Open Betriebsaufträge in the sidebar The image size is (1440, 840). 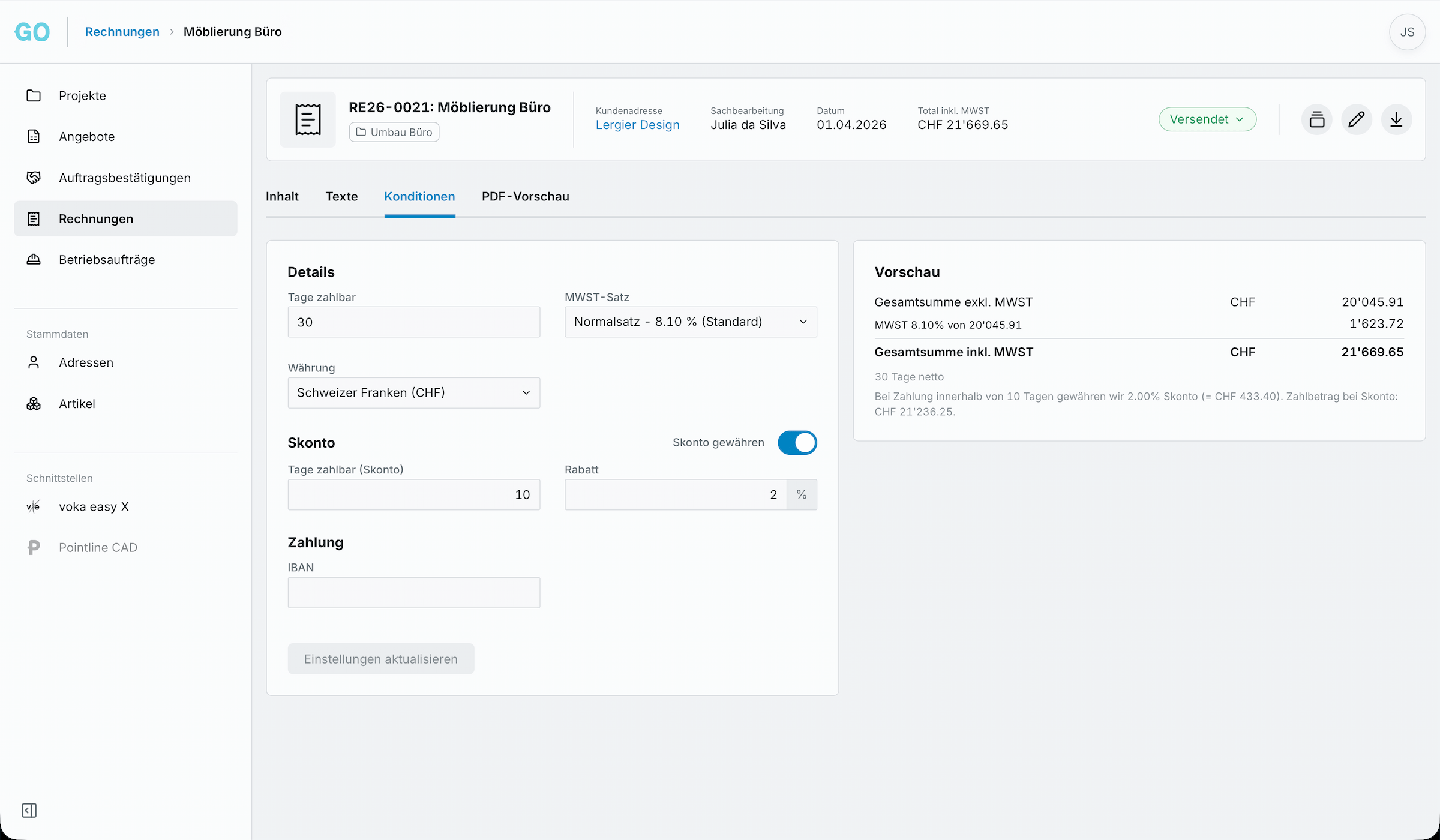(x=125, y=259)
